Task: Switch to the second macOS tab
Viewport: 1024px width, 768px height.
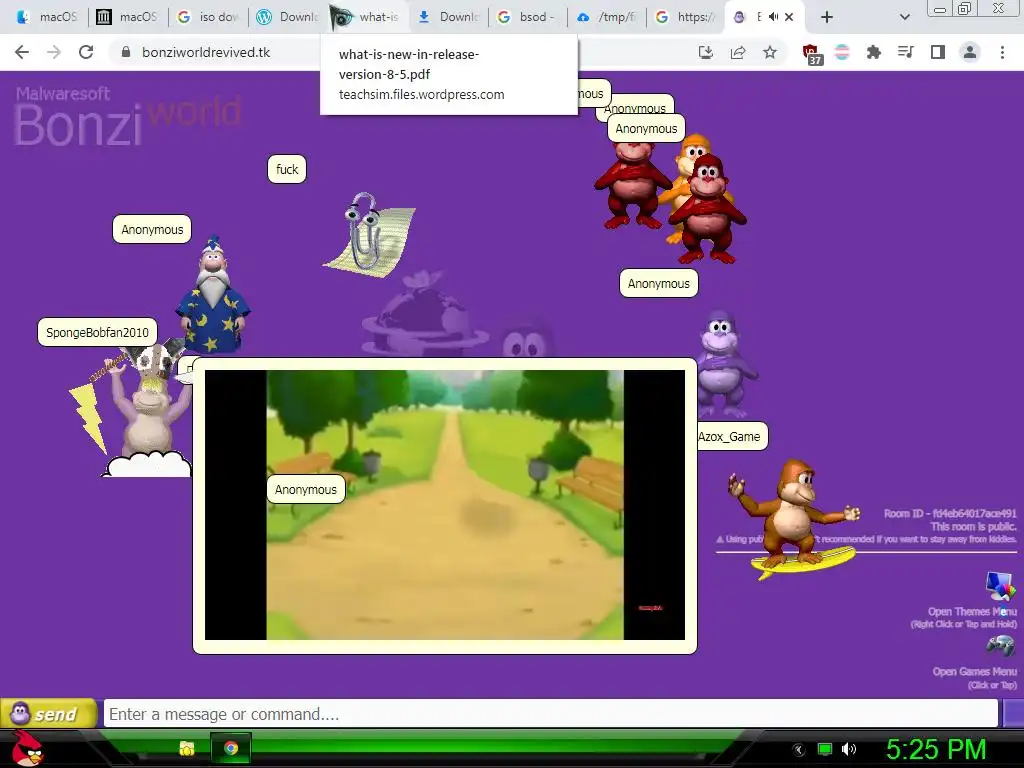Action: [x=127, y=17]
